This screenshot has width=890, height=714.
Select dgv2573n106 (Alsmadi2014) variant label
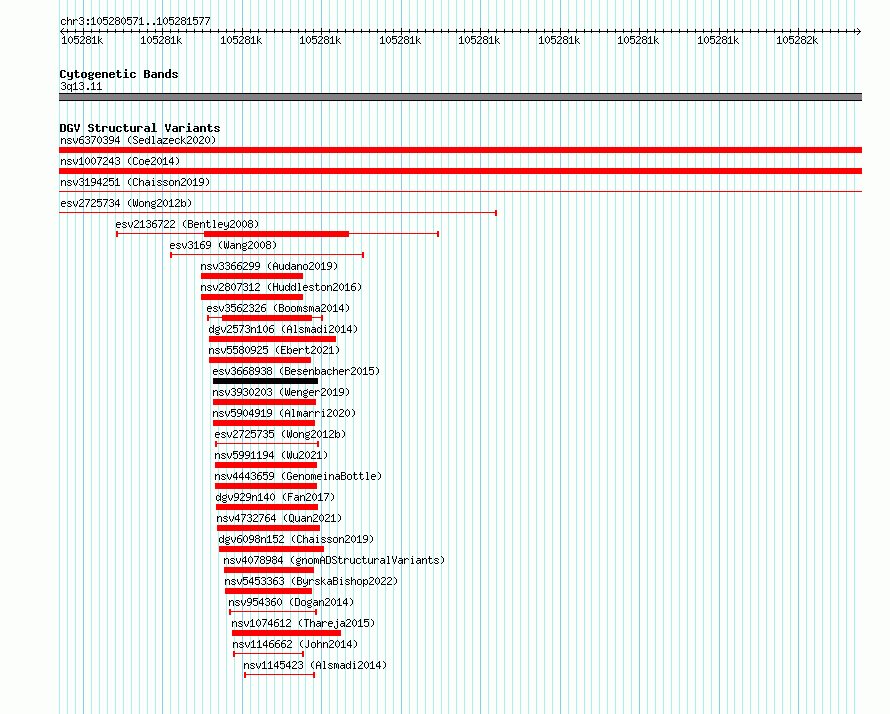click(x=283, y=329)
